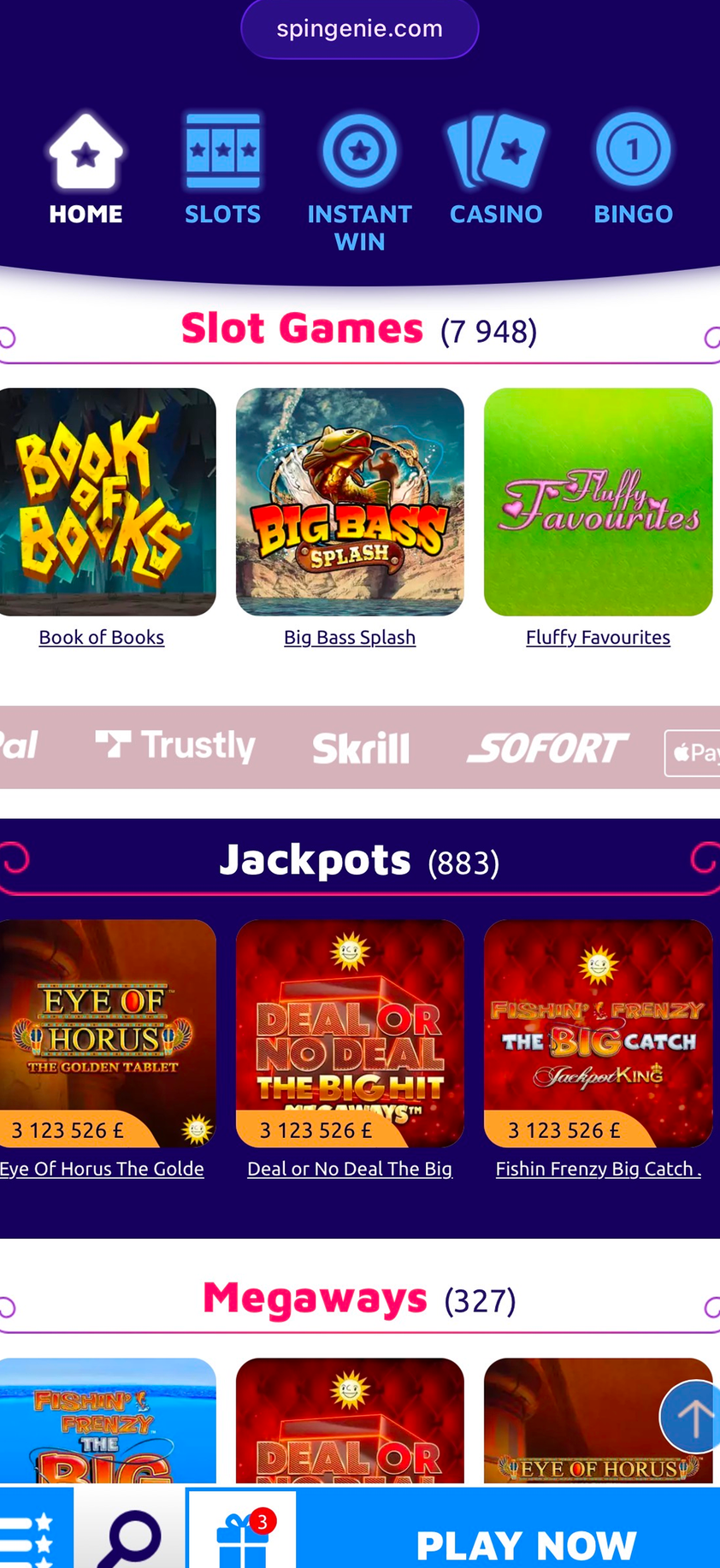Open the Slot Games section heading
Screen dimensions: 720x1568
302,328
